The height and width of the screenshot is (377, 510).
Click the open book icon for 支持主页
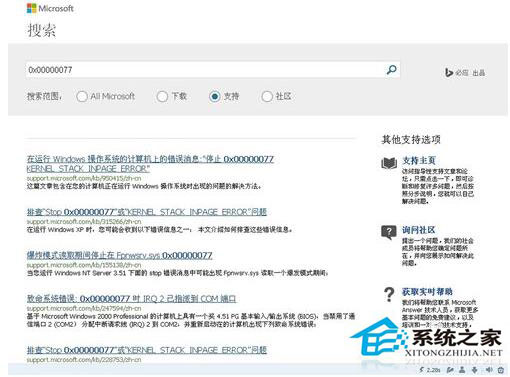[x=389, y=163]
